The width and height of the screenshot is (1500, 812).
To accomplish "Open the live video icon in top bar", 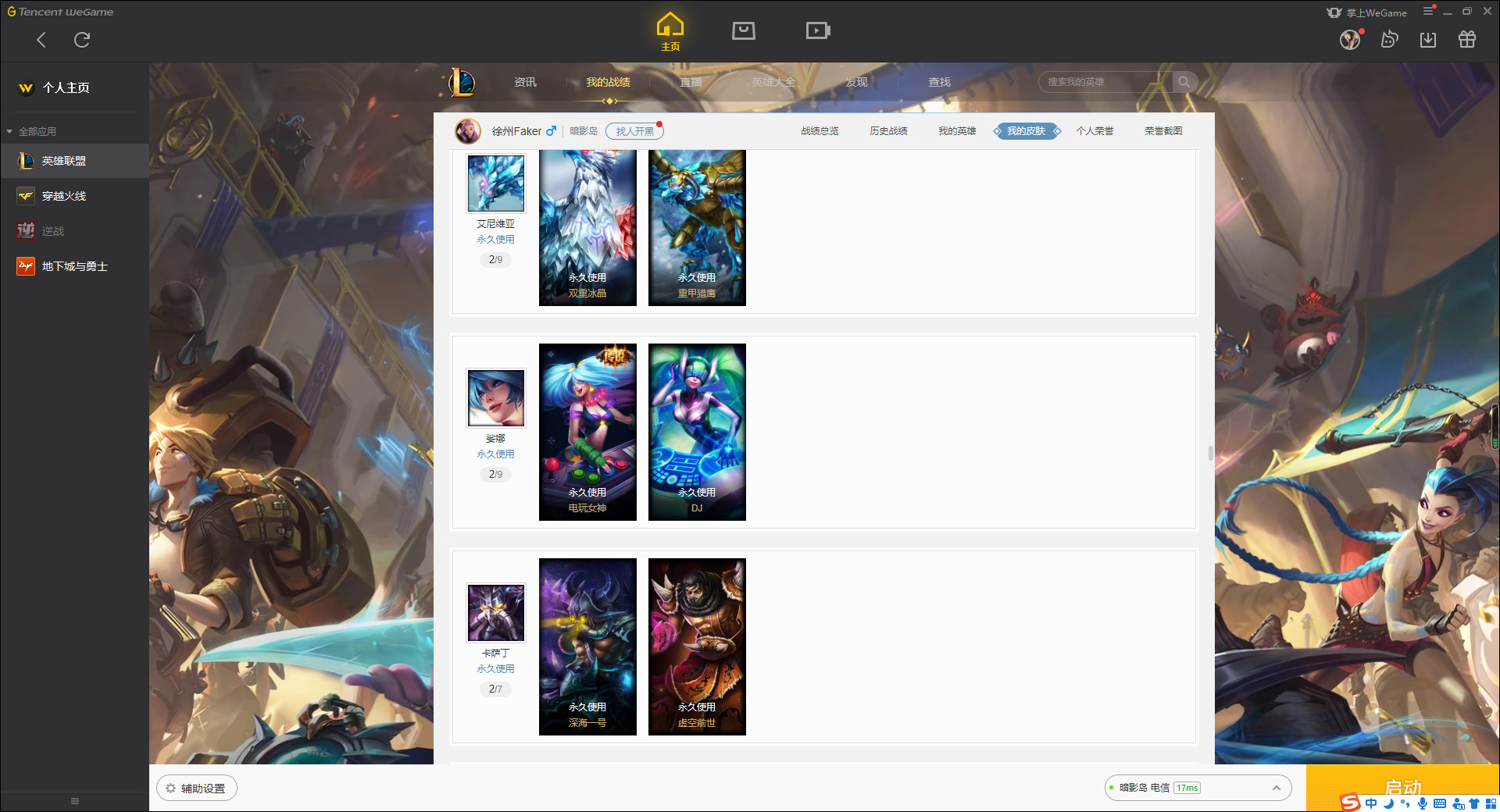I will click(x=818, y=31).
